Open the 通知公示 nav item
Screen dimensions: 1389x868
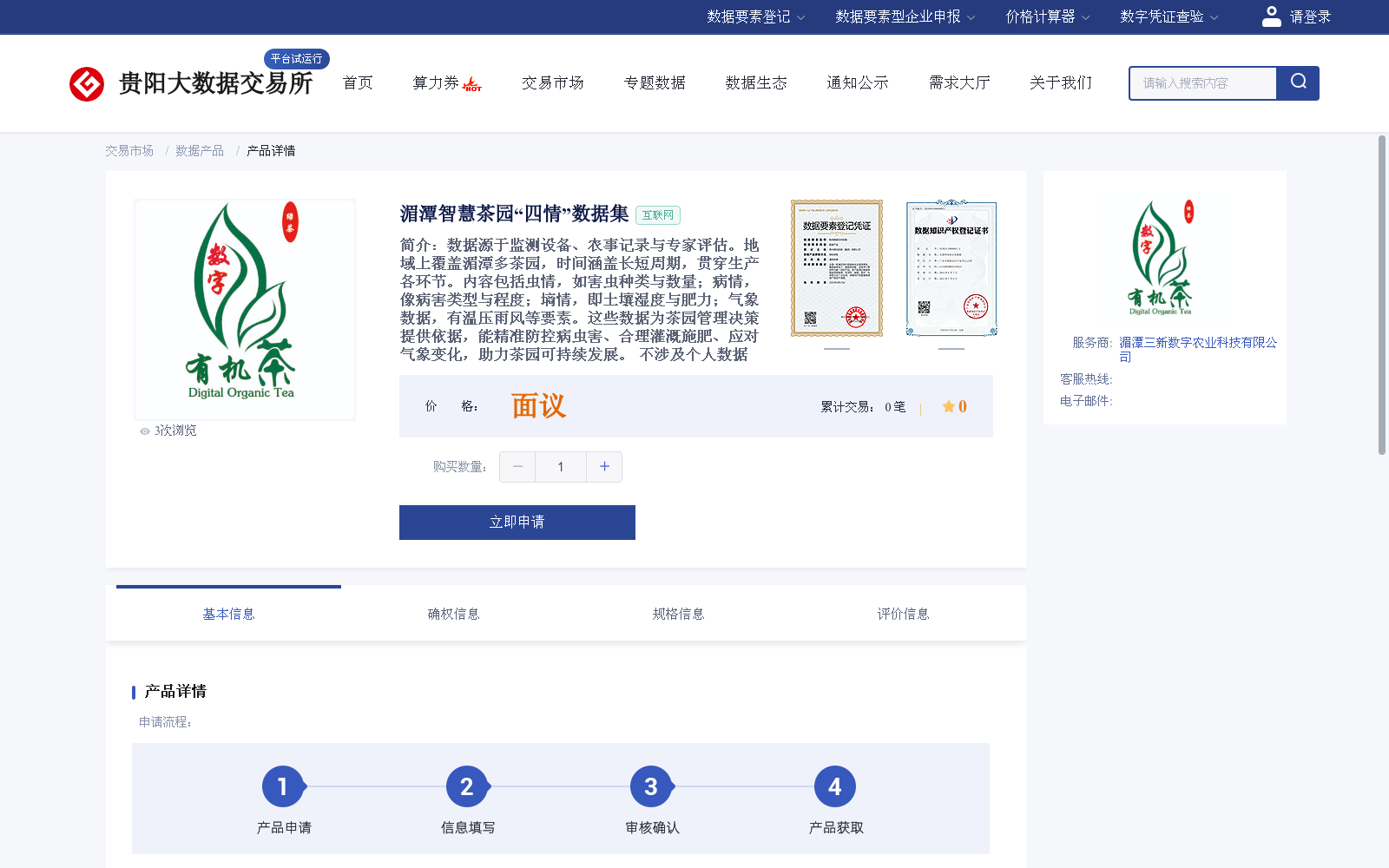tap(858, 83)
